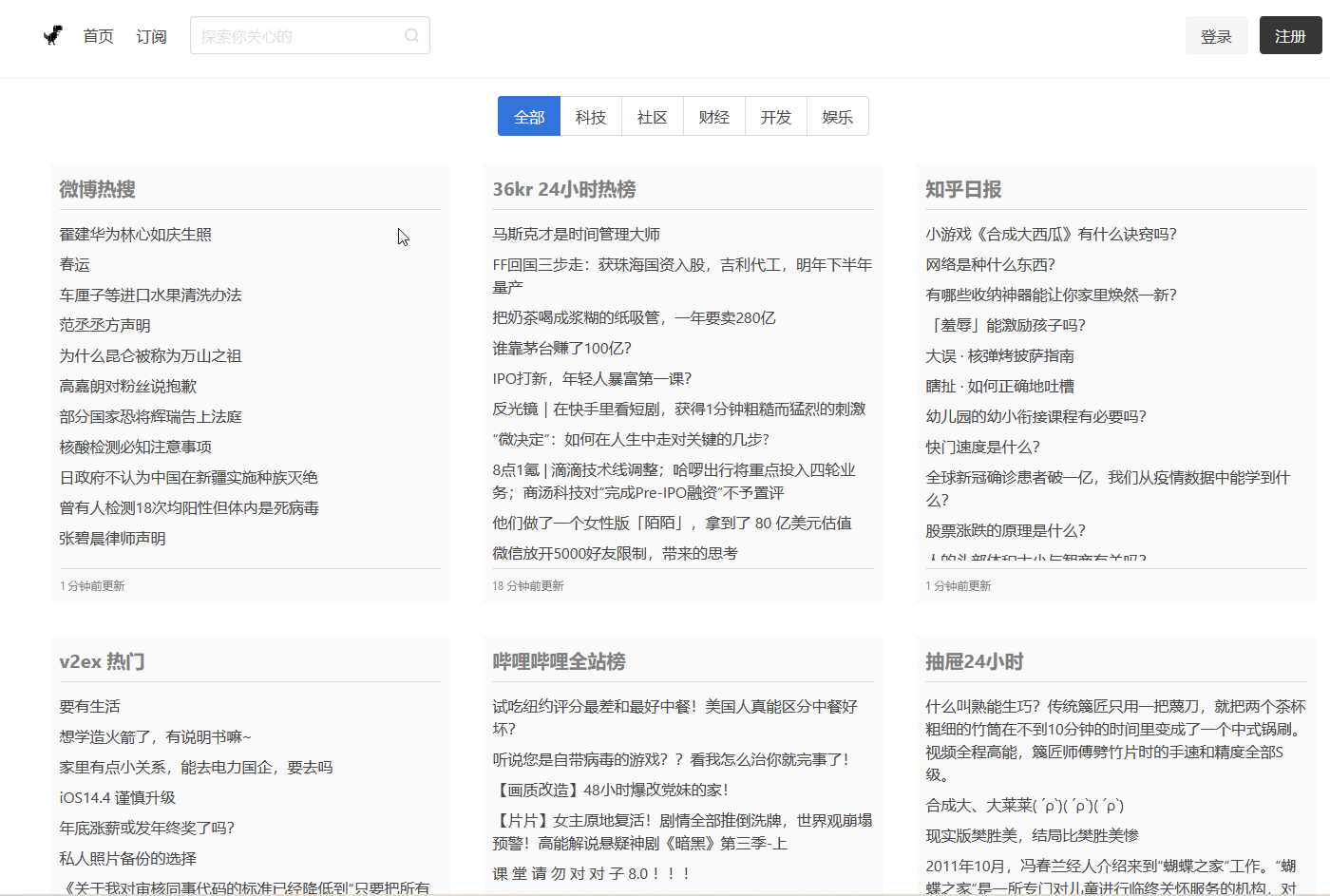Open the 36kr 24小时热榜 card title
This screenshot has width=1330, height=896.
pyautogui.click(x=564, y=189)
